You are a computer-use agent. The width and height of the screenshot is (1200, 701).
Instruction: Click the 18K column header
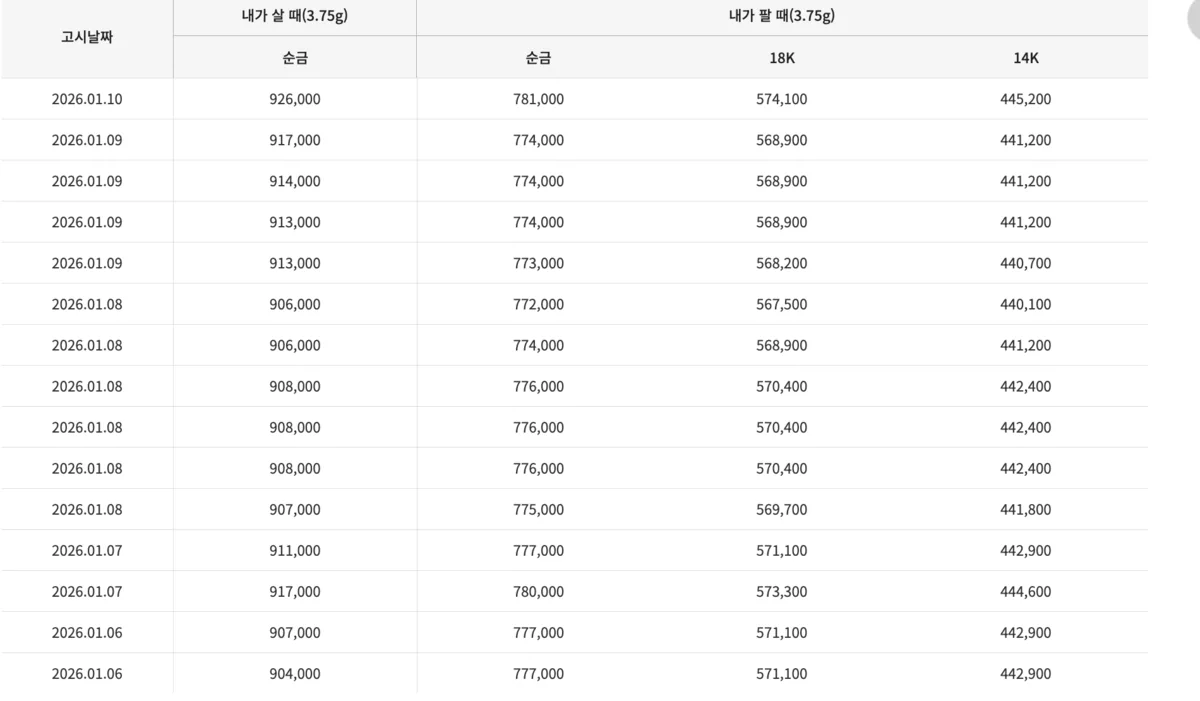pos(782,58)
